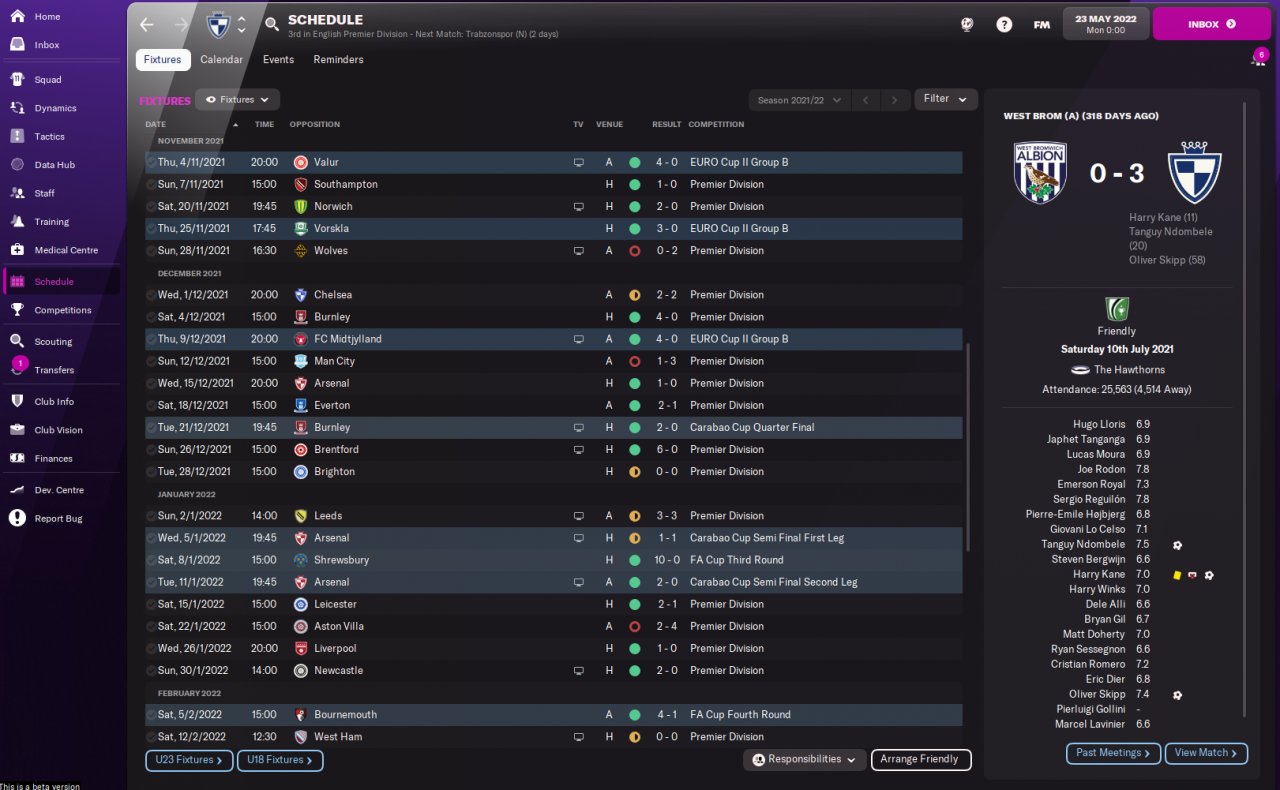The height and width of the screenshot is (790, 1280).
Task: Click the club switcher up/down chevrons
Action: click(241, 24)
